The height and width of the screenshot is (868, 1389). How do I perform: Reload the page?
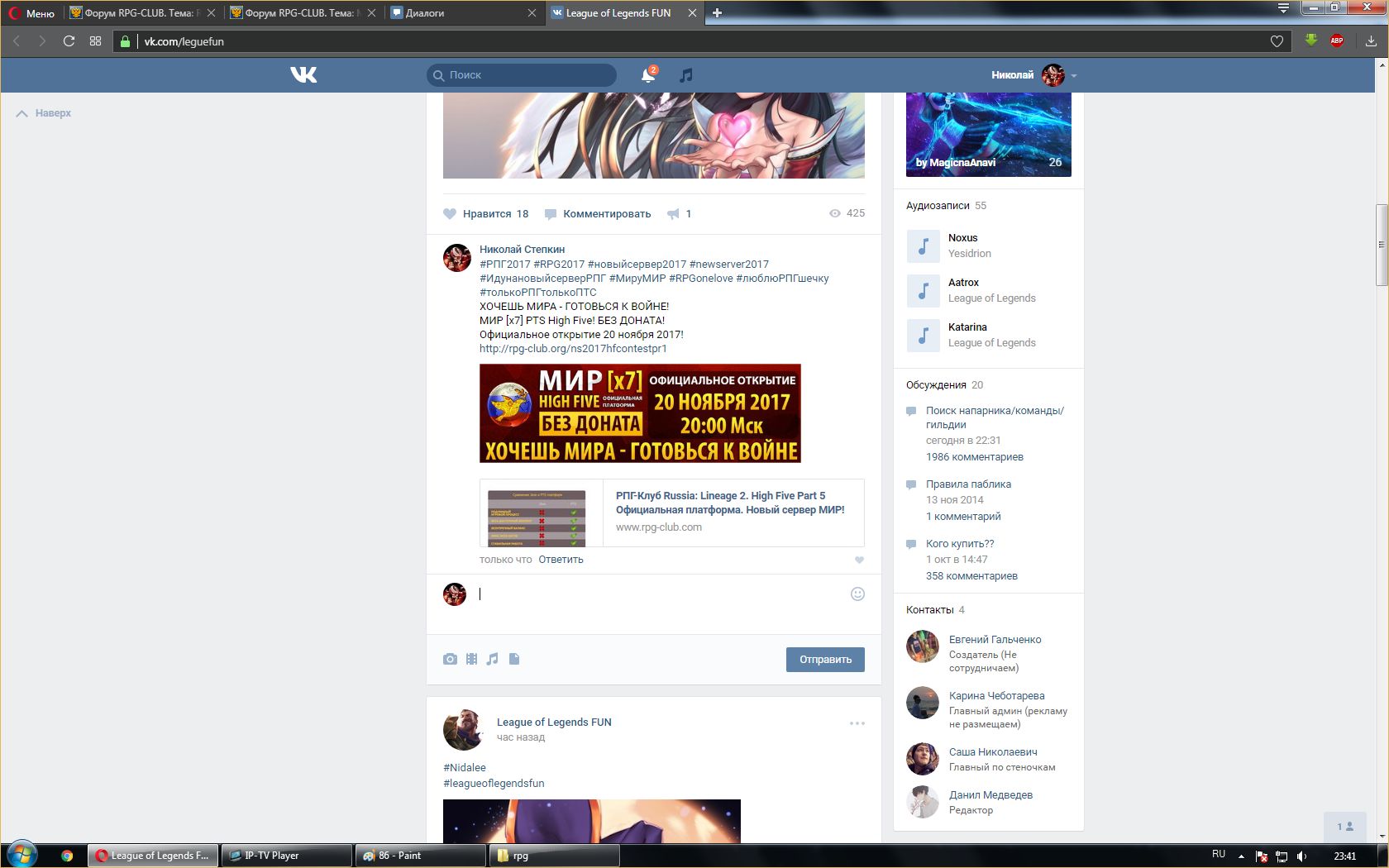[x=69, y=41]
